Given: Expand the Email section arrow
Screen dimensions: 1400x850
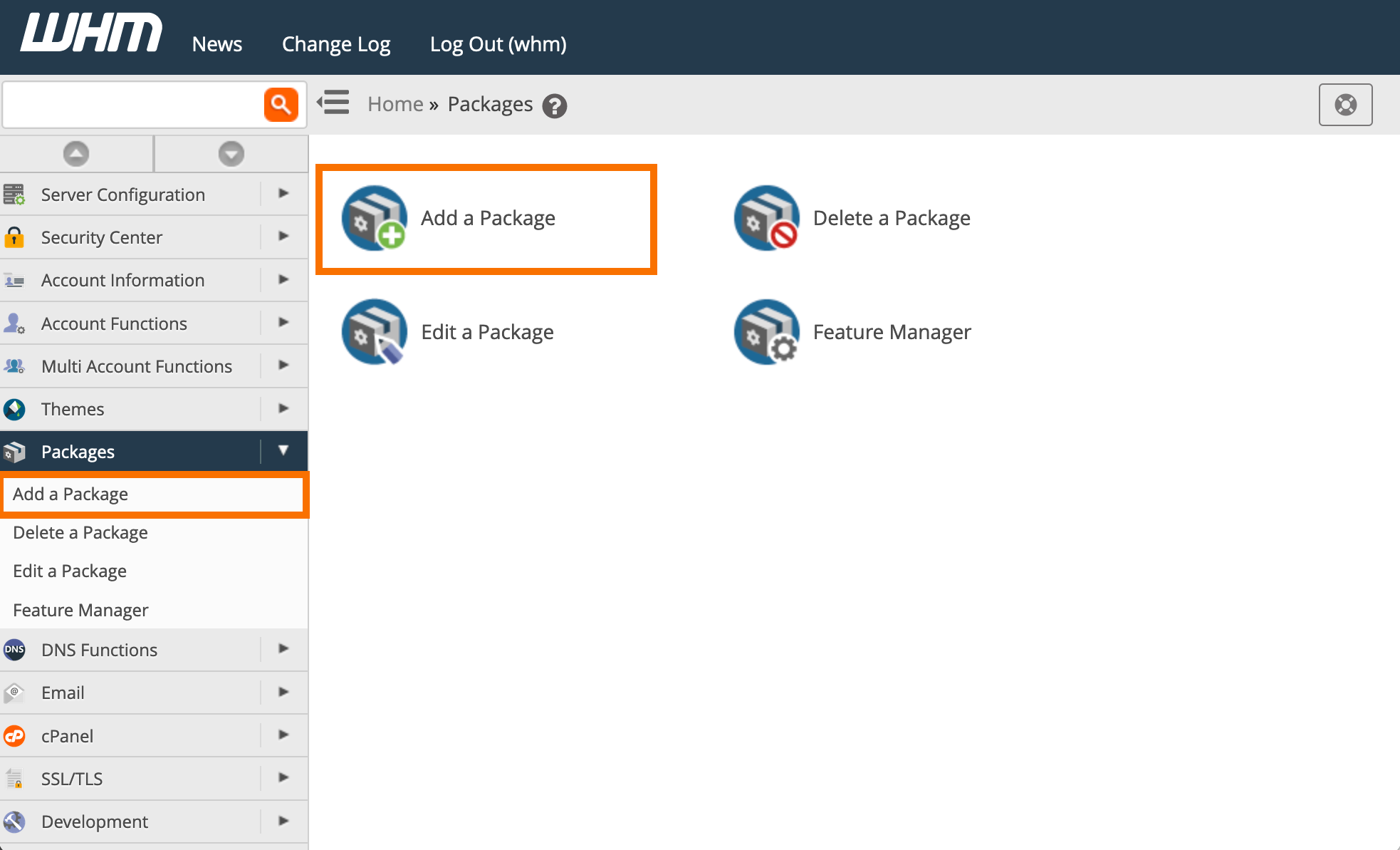Looking at the screenshot, I should [283, 691].
